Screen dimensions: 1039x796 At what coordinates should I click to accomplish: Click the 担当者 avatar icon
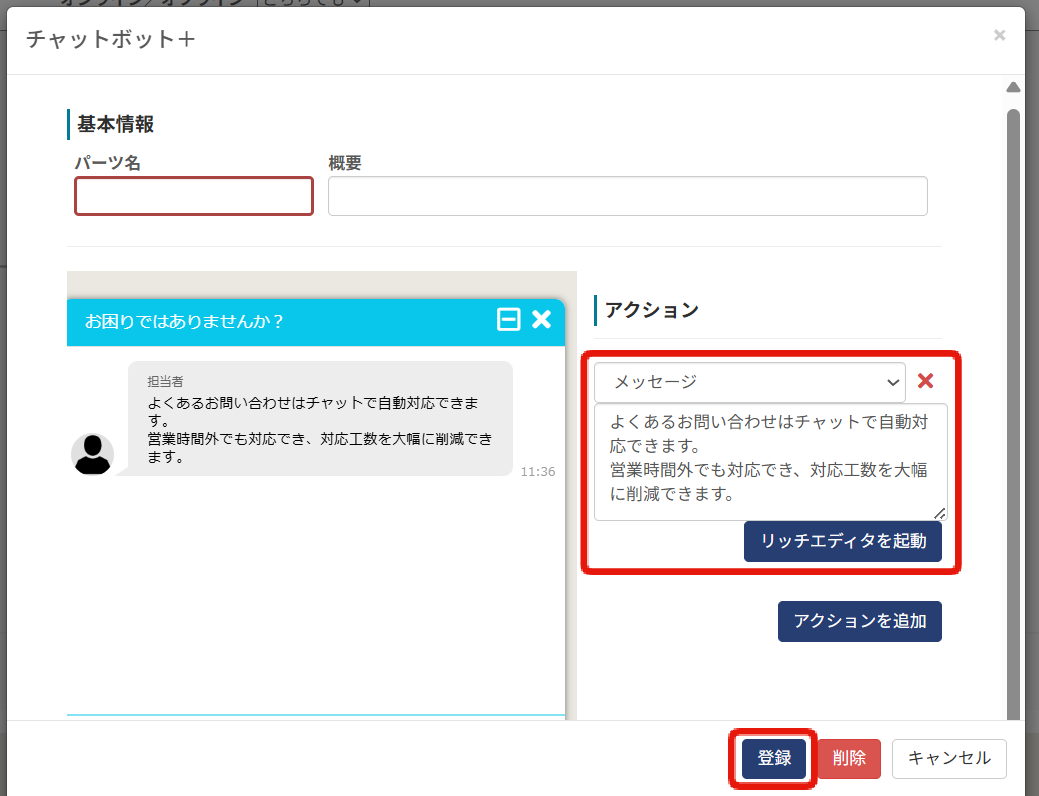(92, 454)
